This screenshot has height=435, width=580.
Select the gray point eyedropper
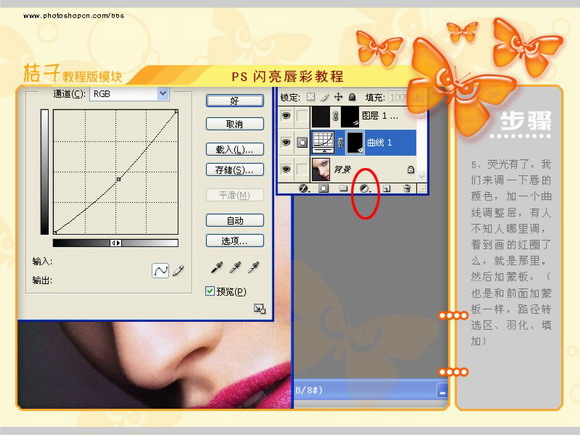[235, 267]
